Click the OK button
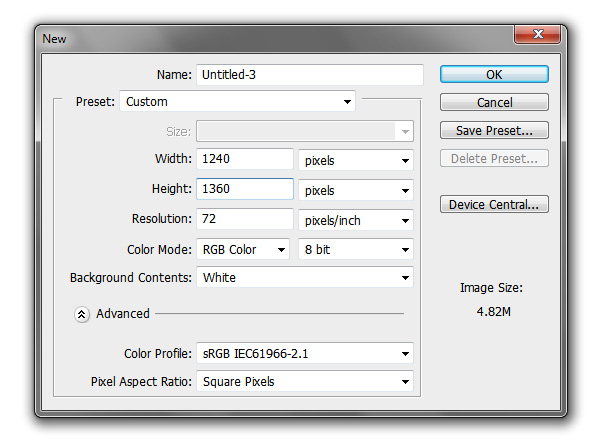Image resolution: width=600 pixels, height=443 pixels. pyautogui.click(x=494, y=74)
